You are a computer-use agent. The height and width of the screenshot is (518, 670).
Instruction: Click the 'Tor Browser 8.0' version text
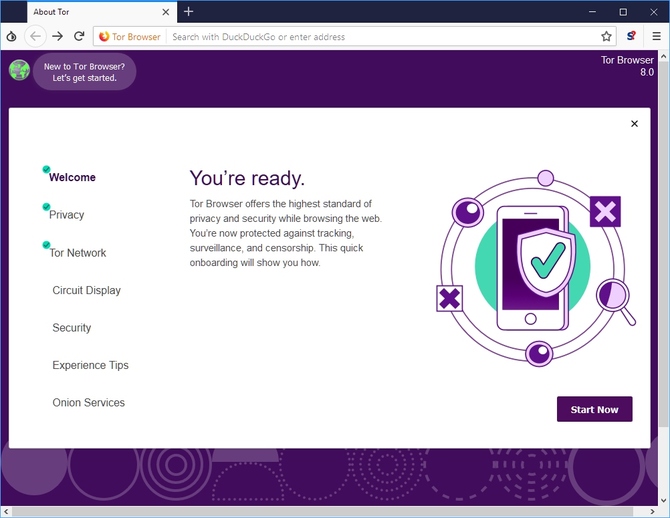[627, 66]
